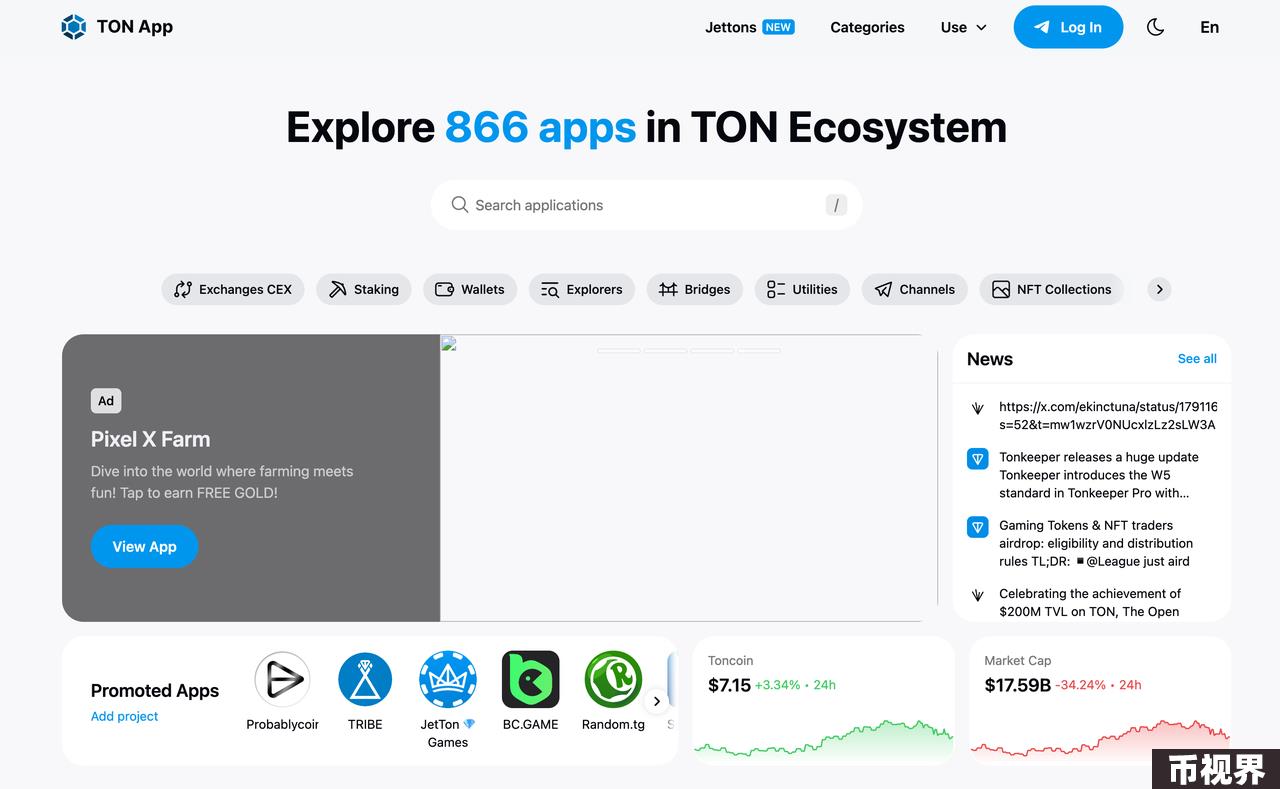Show next promoted apps with arrow
This screenshot has width=1280, height=789.
pyautogui.click(x=657, y=701)
